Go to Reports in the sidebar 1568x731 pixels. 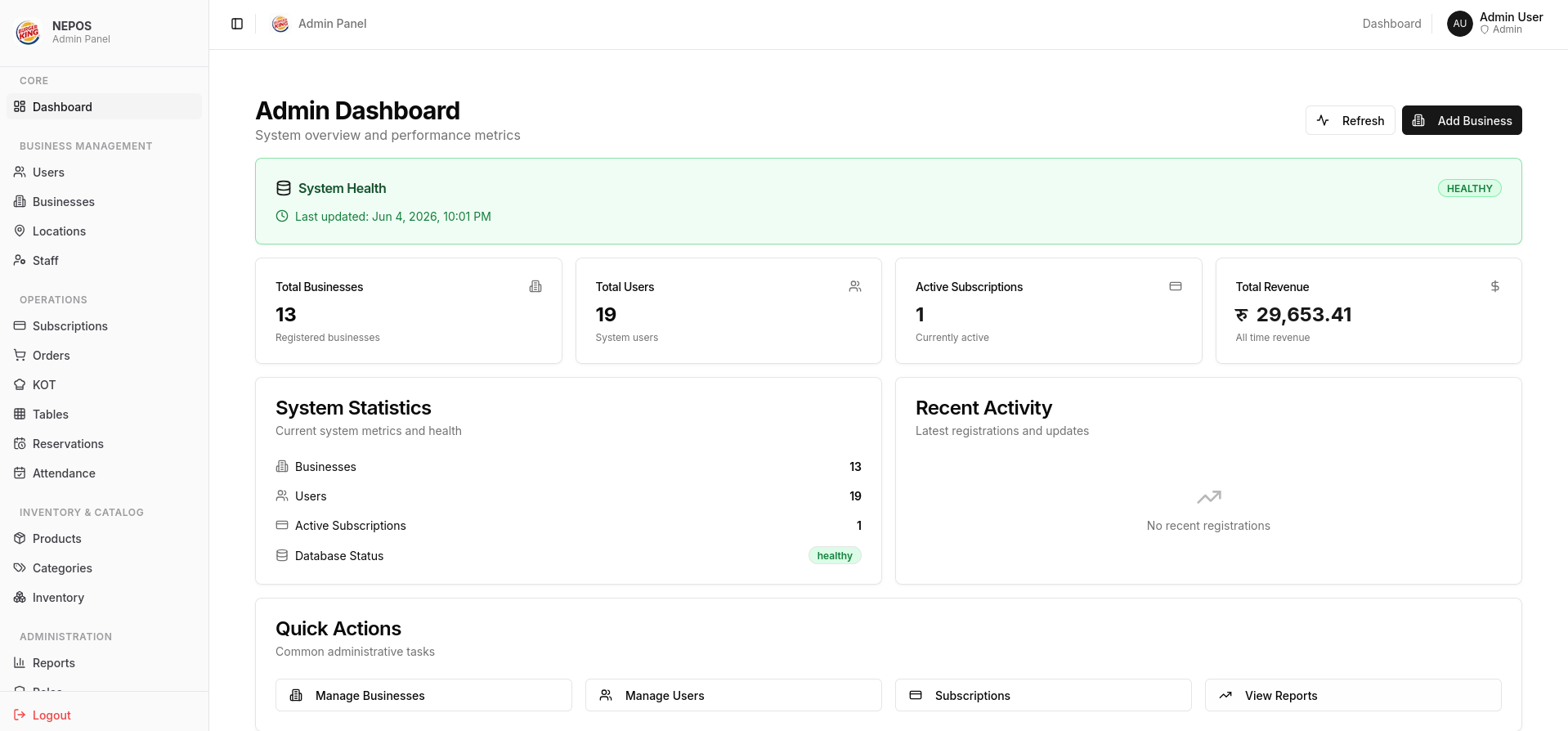coord(104,662)
